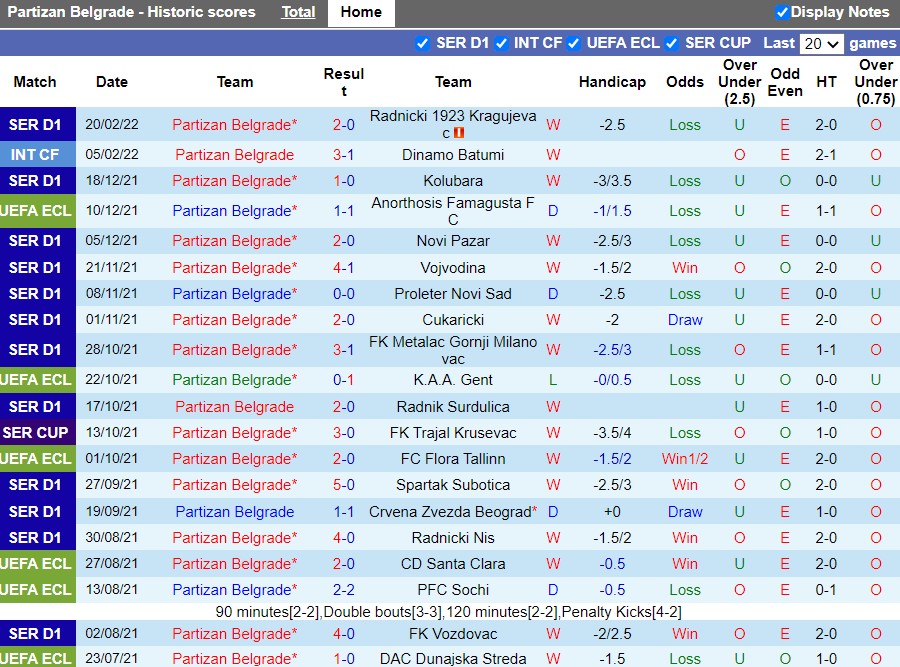Image resolution: width=900 pixels, height=667 pixels.
Task: Click Radnik Surdulica team name
Action: [453, 407]
